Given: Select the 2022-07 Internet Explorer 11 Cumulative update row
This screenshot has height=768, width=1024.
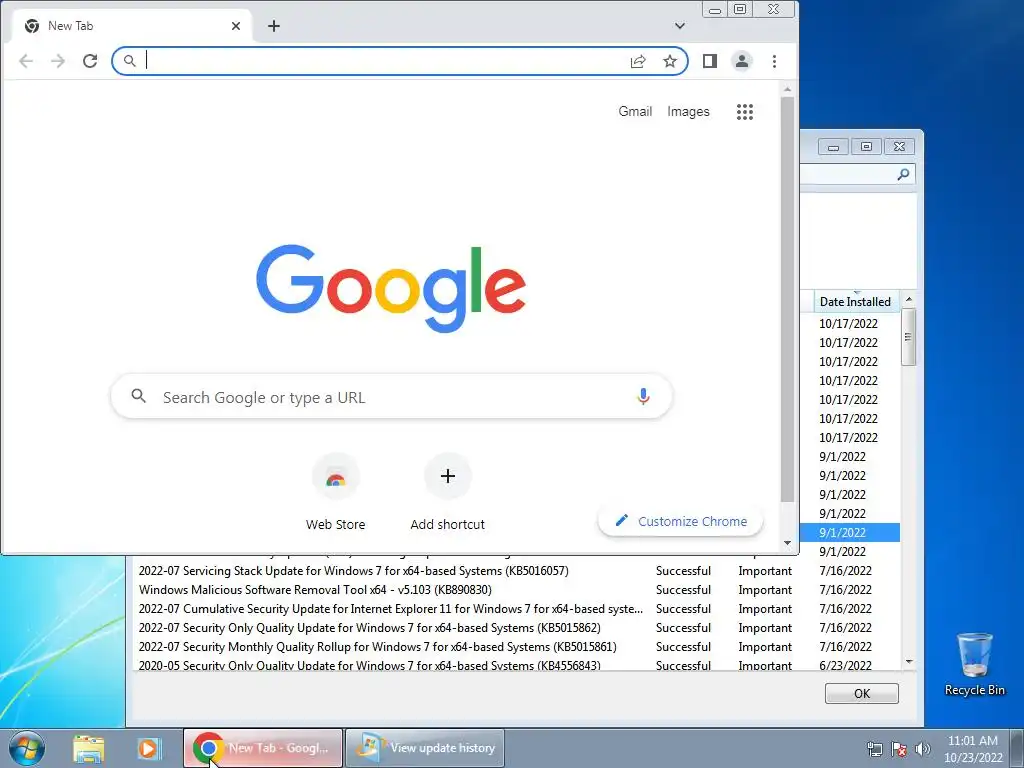Looking at the screenshot, I should (516, 609).
